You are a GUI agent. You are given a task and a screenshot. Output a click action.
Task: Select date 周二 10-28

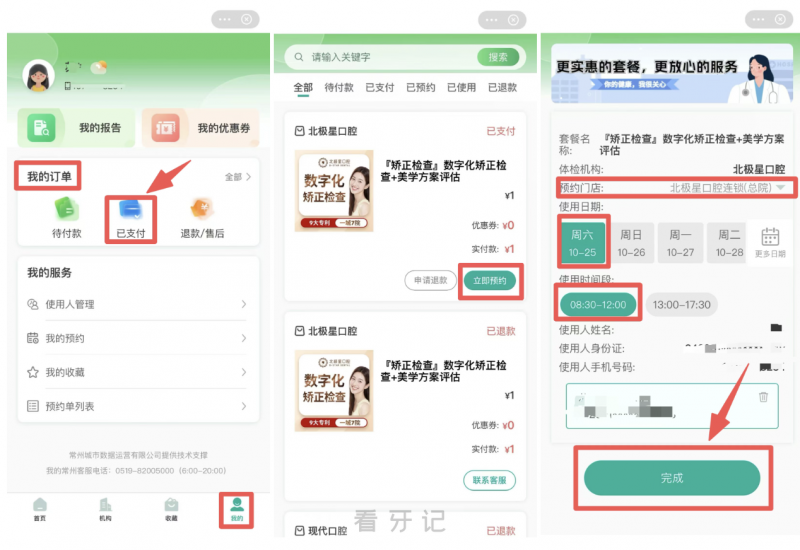(x=729, y=243)
